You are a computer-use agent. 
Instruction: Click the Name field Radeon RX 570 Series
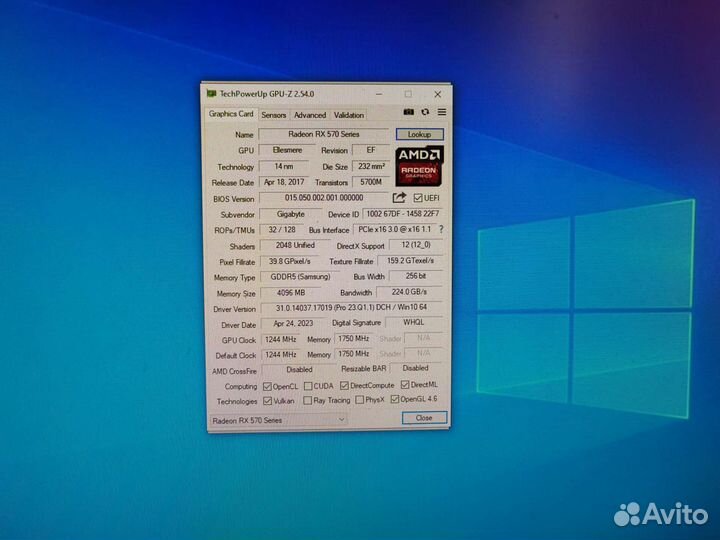324,134
